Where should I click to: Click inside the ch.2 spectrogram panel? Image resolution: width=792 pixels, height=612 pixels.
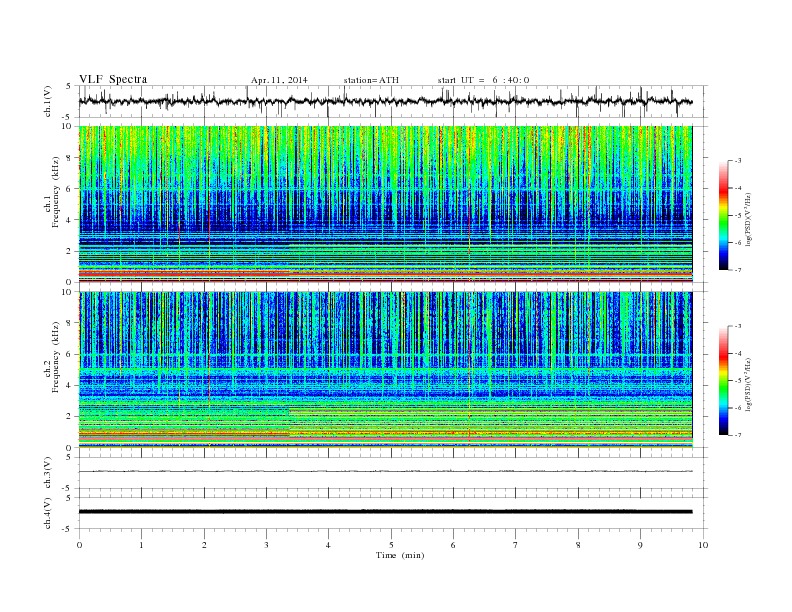point(385,370)
